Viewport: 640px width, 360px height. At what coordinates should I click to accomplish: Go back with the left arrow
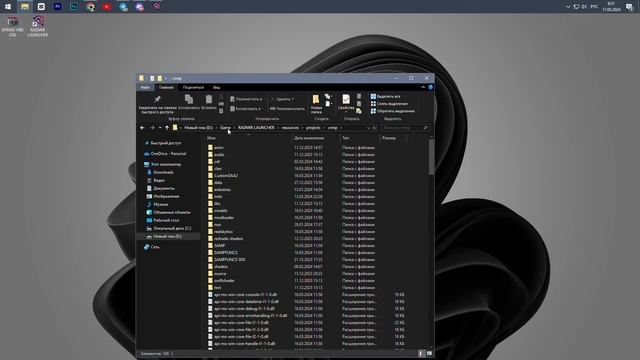click(x=142, y=128)
